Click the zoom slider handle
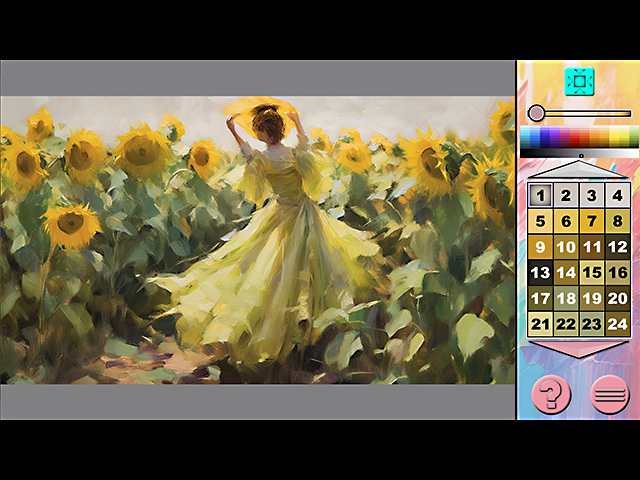The image size is (640, 480). [537, 113]
